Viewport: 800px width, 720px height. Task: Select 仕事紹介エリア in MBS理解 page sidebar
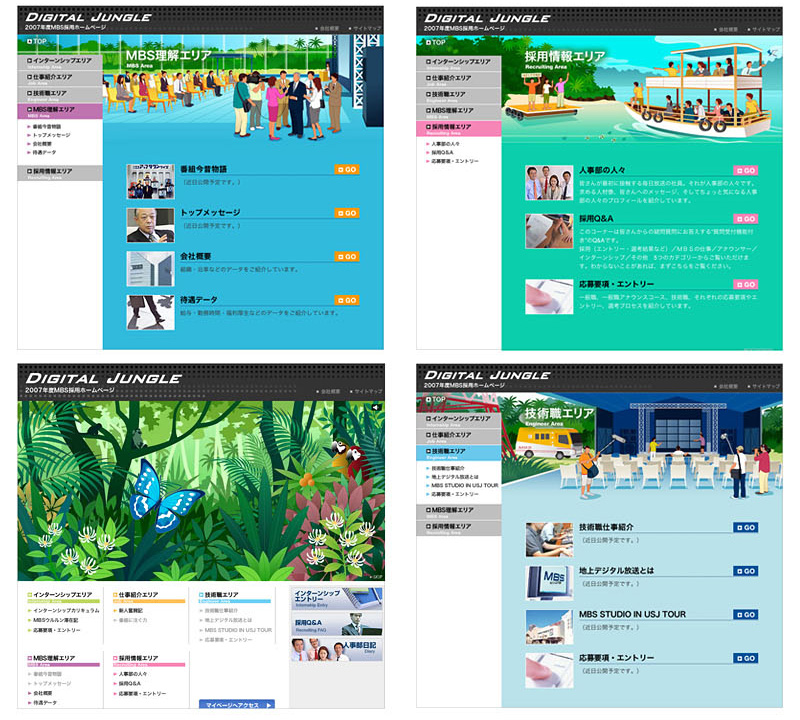pyautogui.click(x=60, y=79)
